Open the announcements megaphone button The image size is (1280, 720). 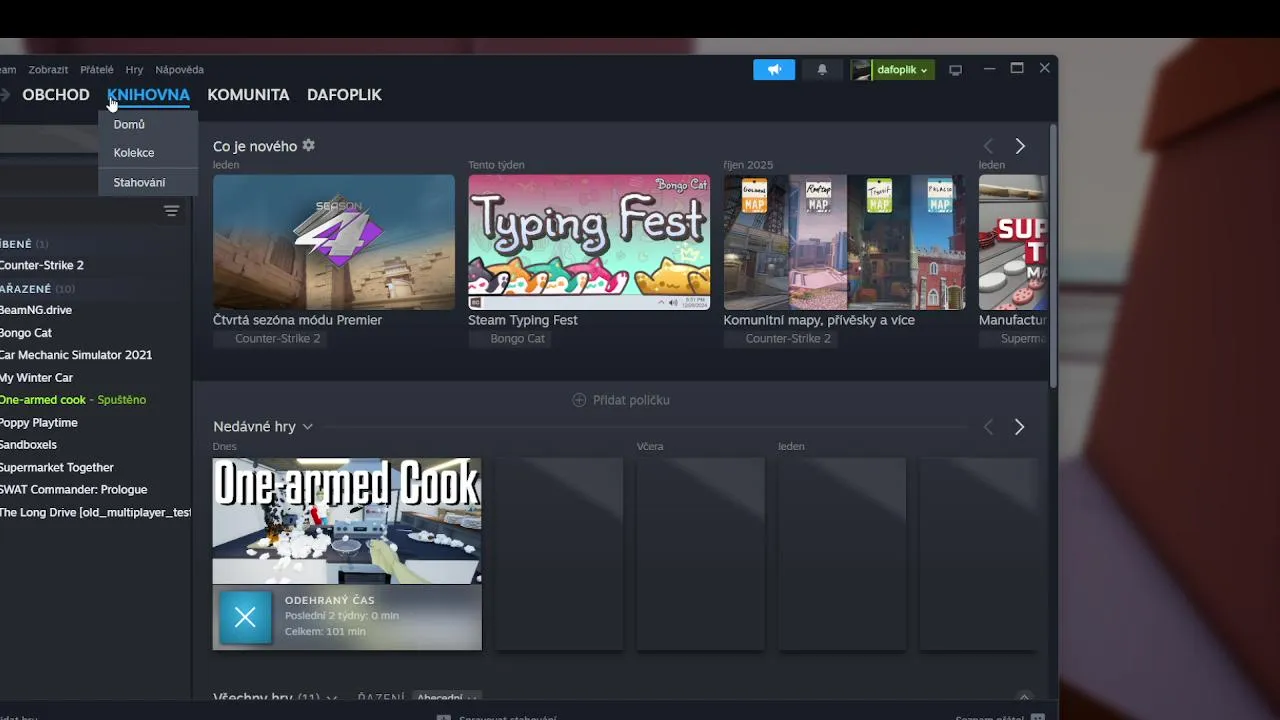pyautogui.click(x=774, y=70)
